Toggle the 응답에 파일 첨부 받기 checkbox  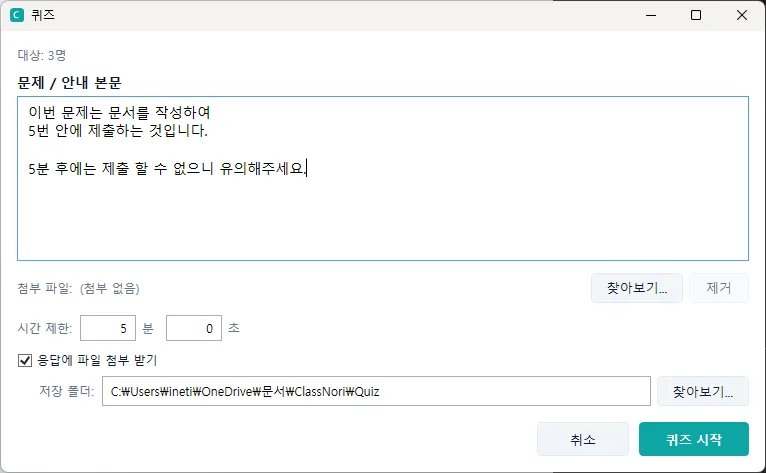coord(25,361)
